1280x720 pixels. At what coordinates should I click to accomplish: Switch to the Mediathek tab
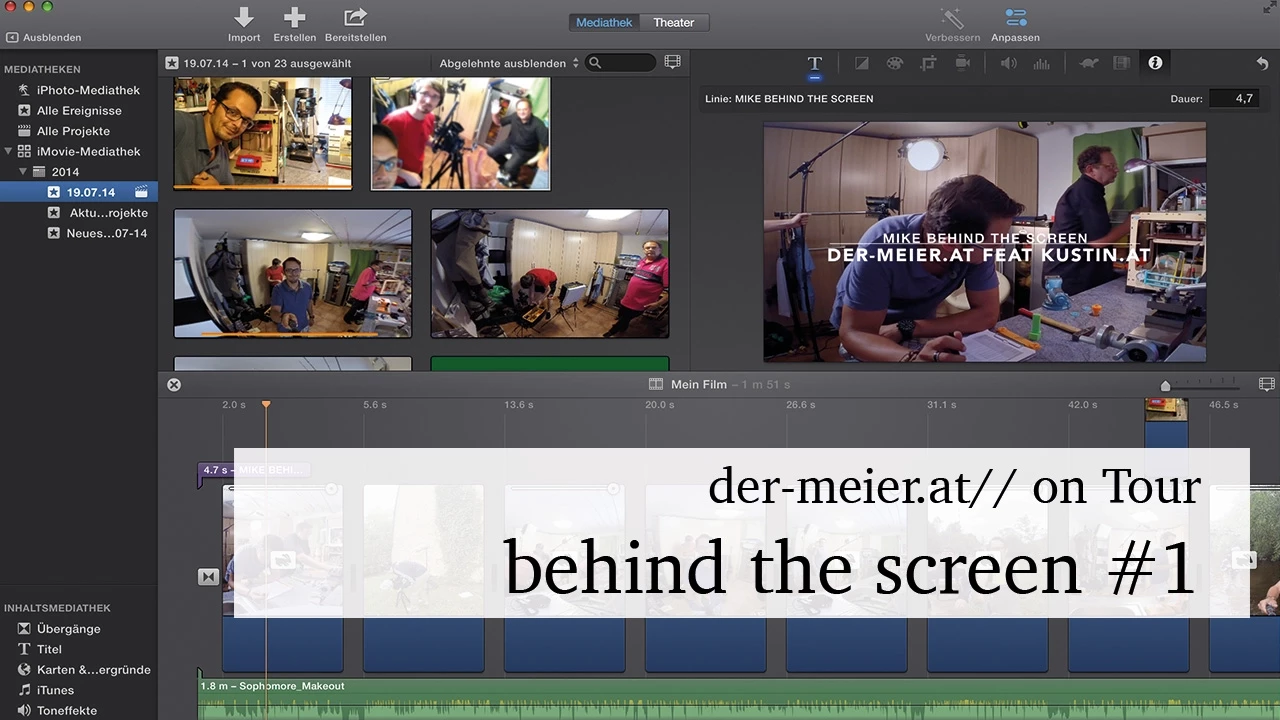[604, 22]
